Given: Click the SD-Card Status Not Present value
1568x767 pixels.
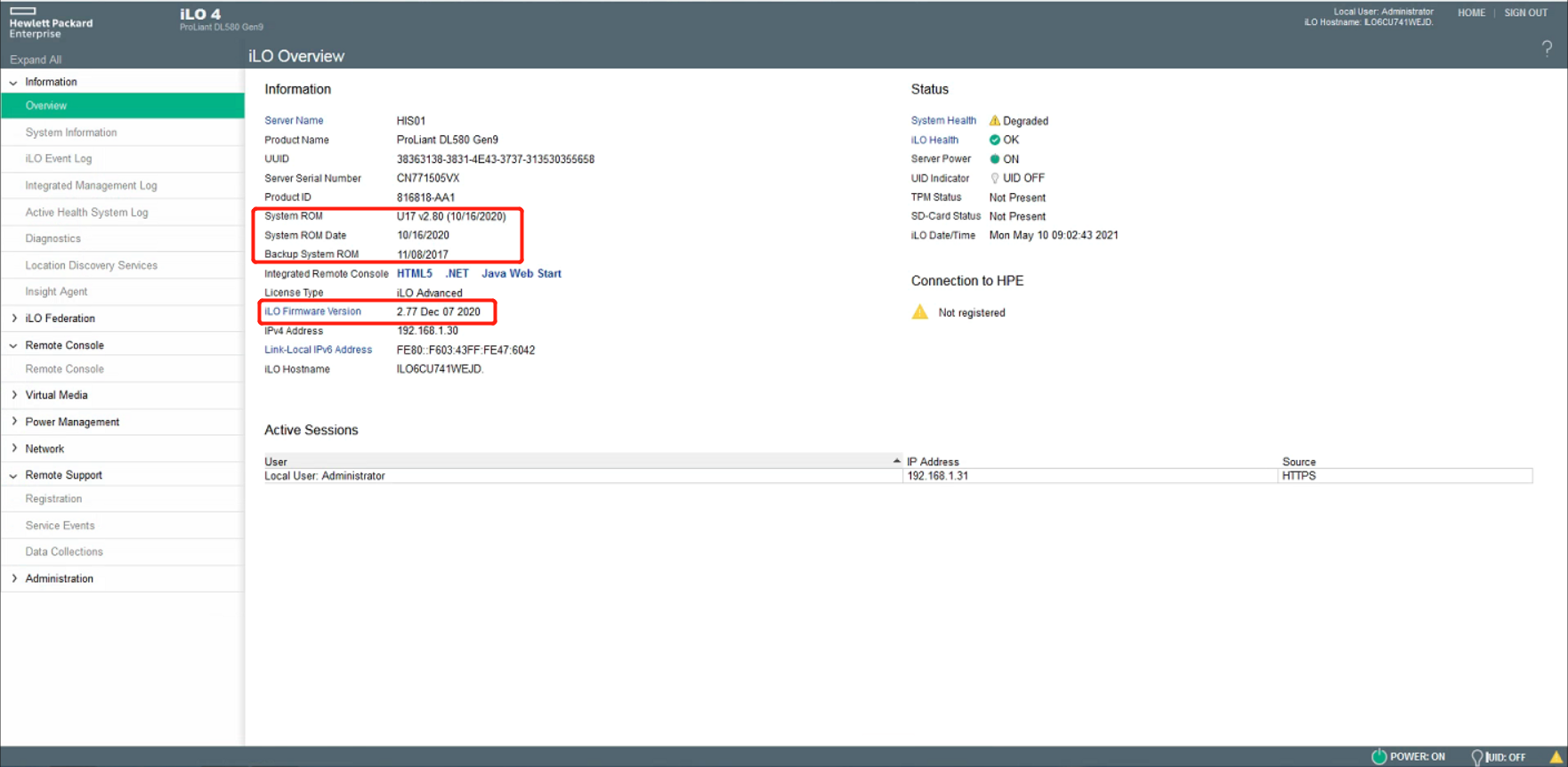Looking at the screenshot, I should 1017,216.
